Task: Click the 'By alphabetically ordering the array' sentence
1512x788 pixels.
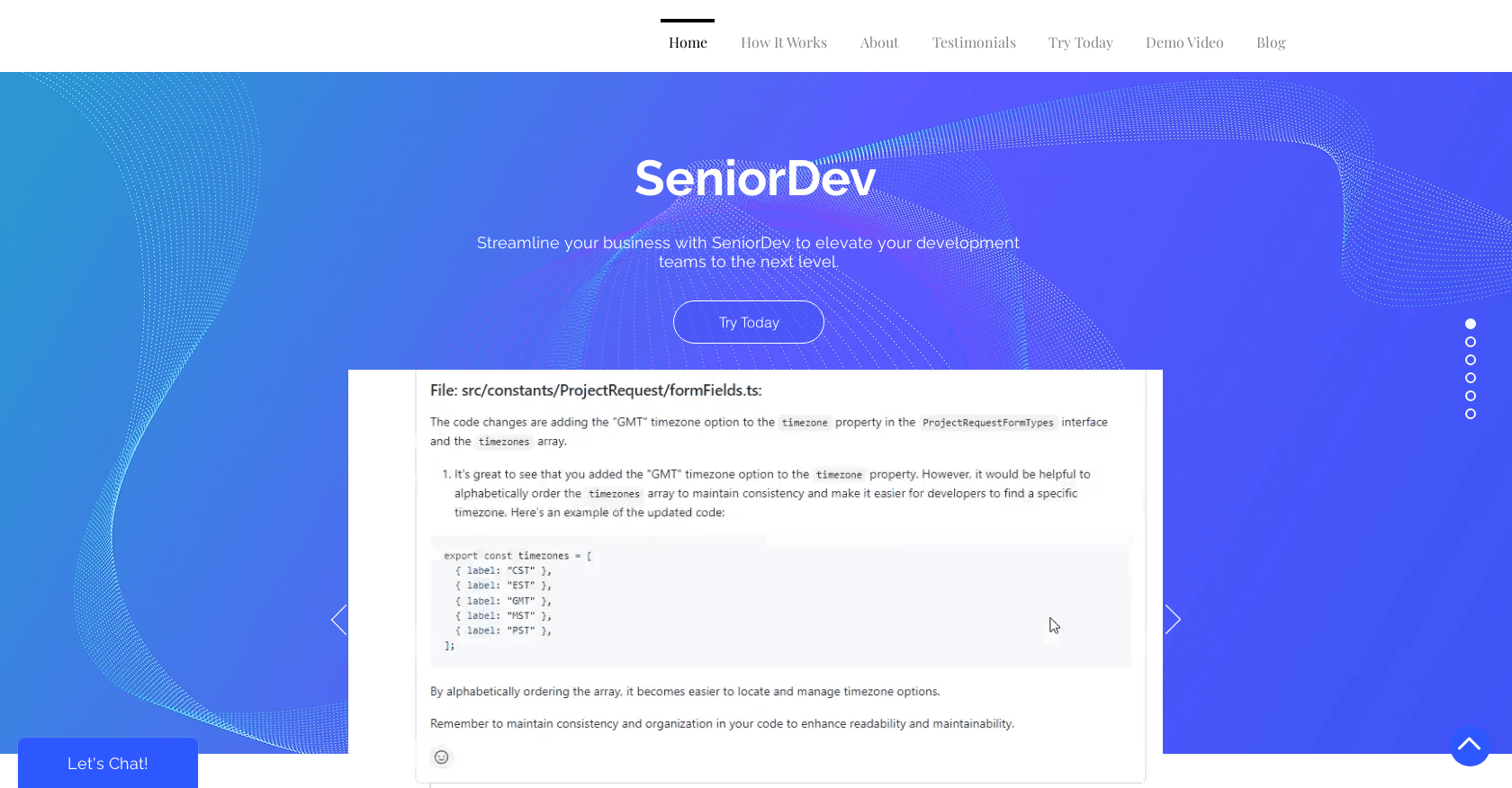Action: tap(685, 692)
